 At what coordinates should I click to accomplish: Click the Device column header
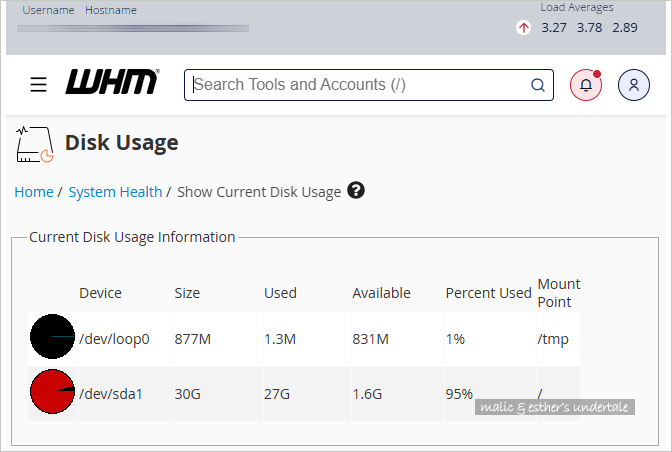coord(100,293)
